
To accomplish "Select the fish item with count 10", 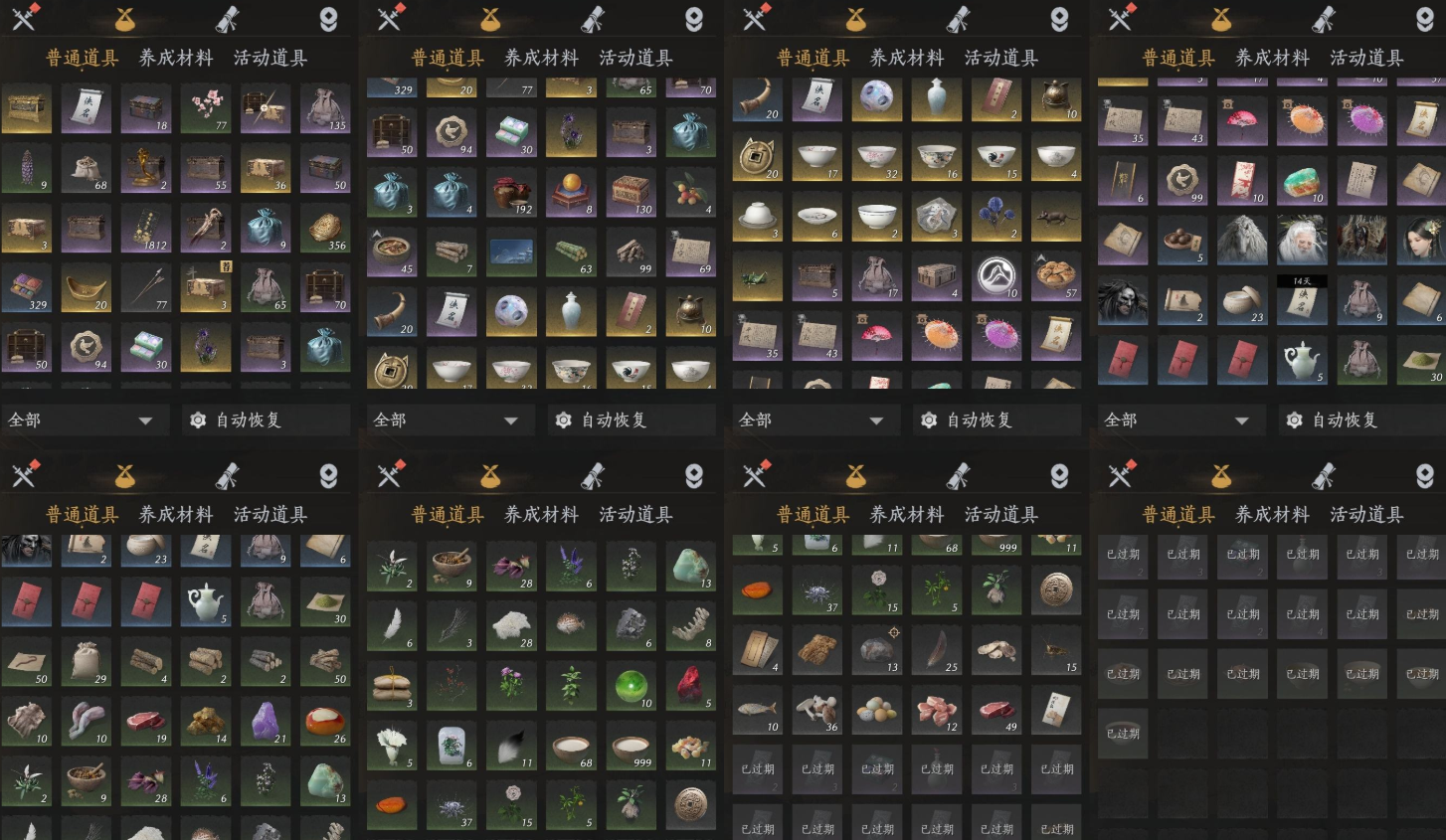I will [x=757, y=710].
